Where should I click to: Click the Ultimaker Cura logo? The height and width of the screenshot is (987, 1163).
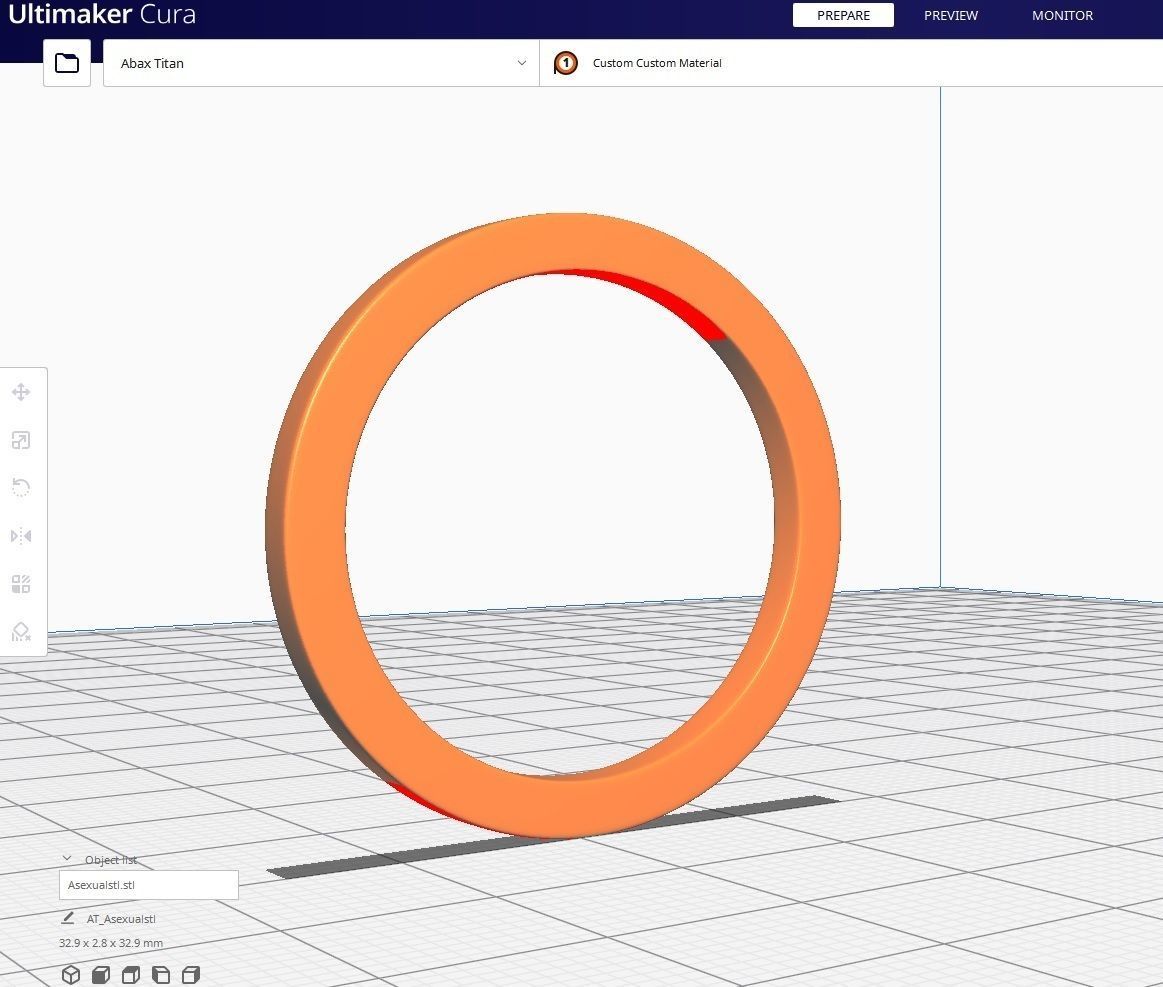(102, 14)
